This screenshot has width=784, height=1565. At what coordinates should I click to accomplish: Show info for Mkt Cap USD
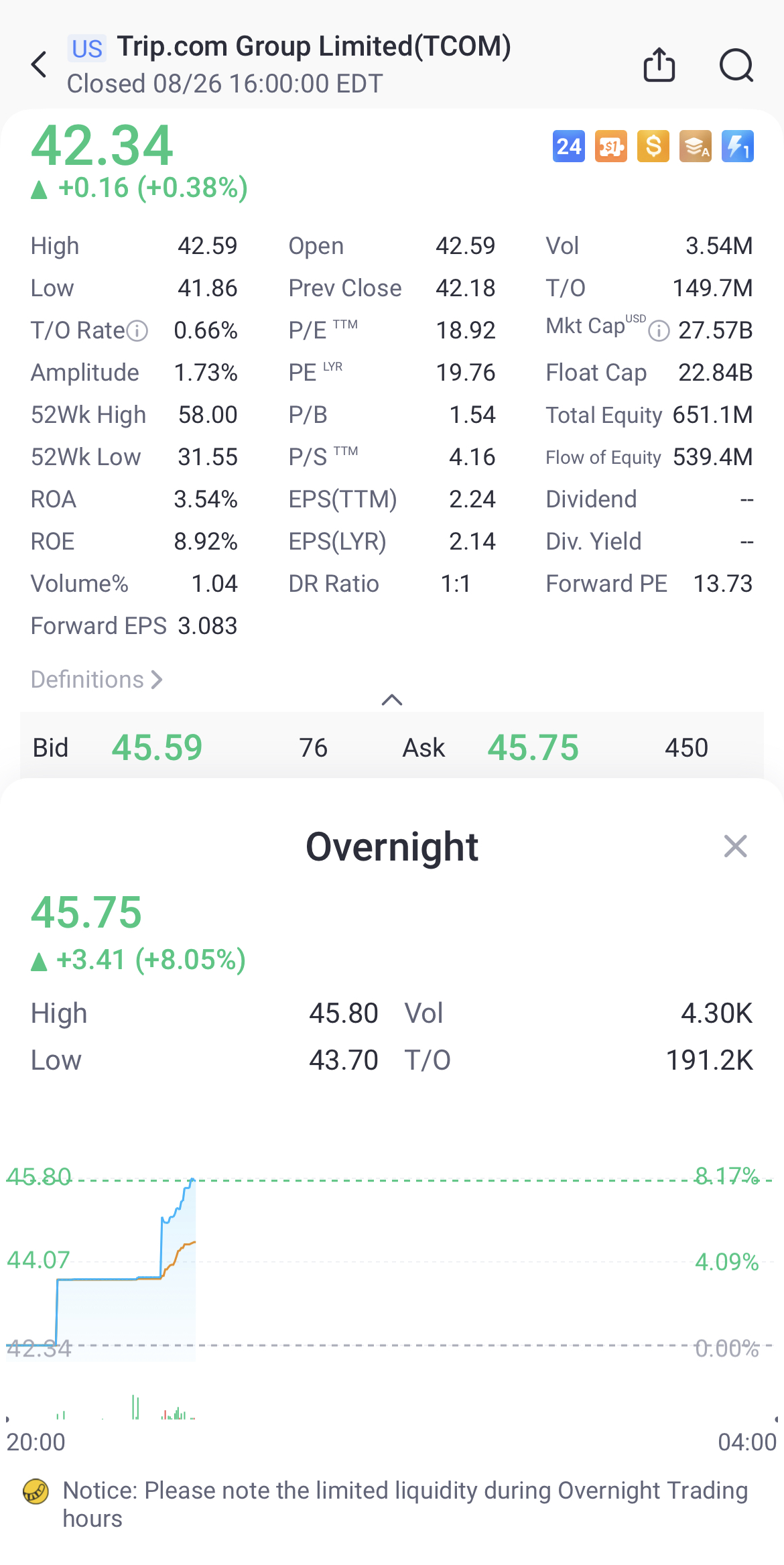point(659,330)
